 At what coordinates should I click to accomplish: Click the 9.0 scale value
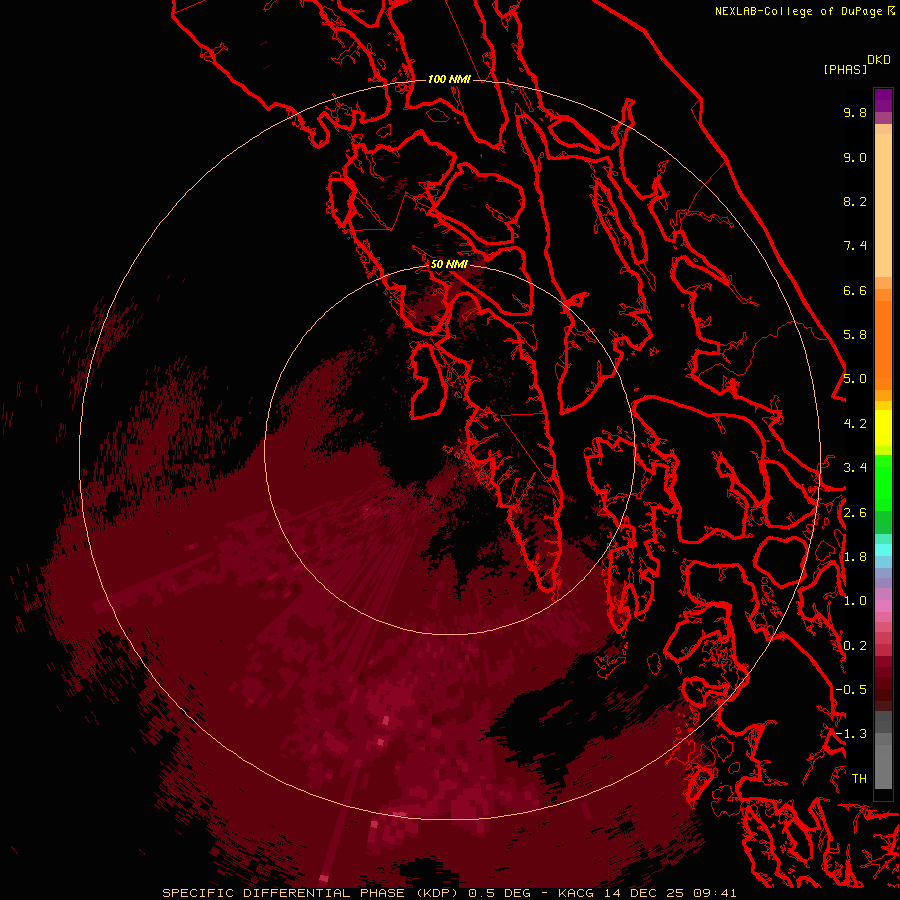click(x=855, y=157)
